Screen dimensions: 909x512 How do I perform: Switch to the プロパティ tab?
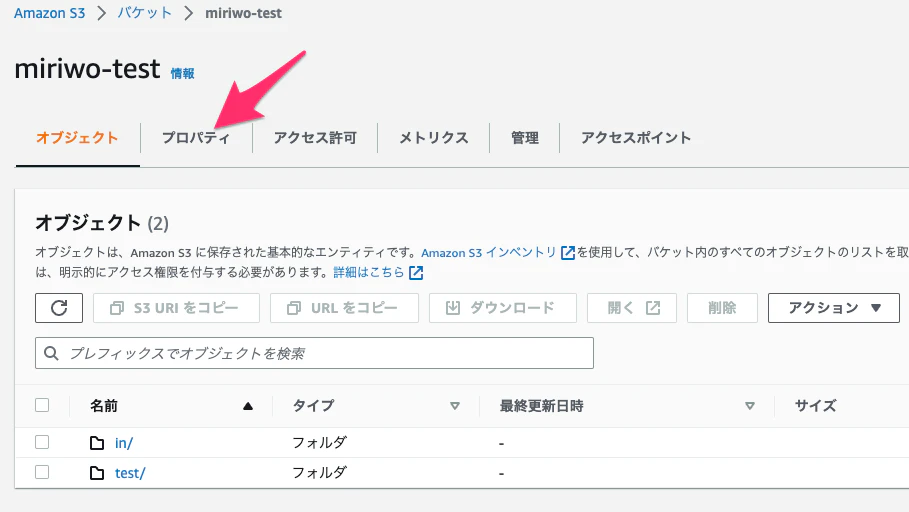[x=196, y=138]
